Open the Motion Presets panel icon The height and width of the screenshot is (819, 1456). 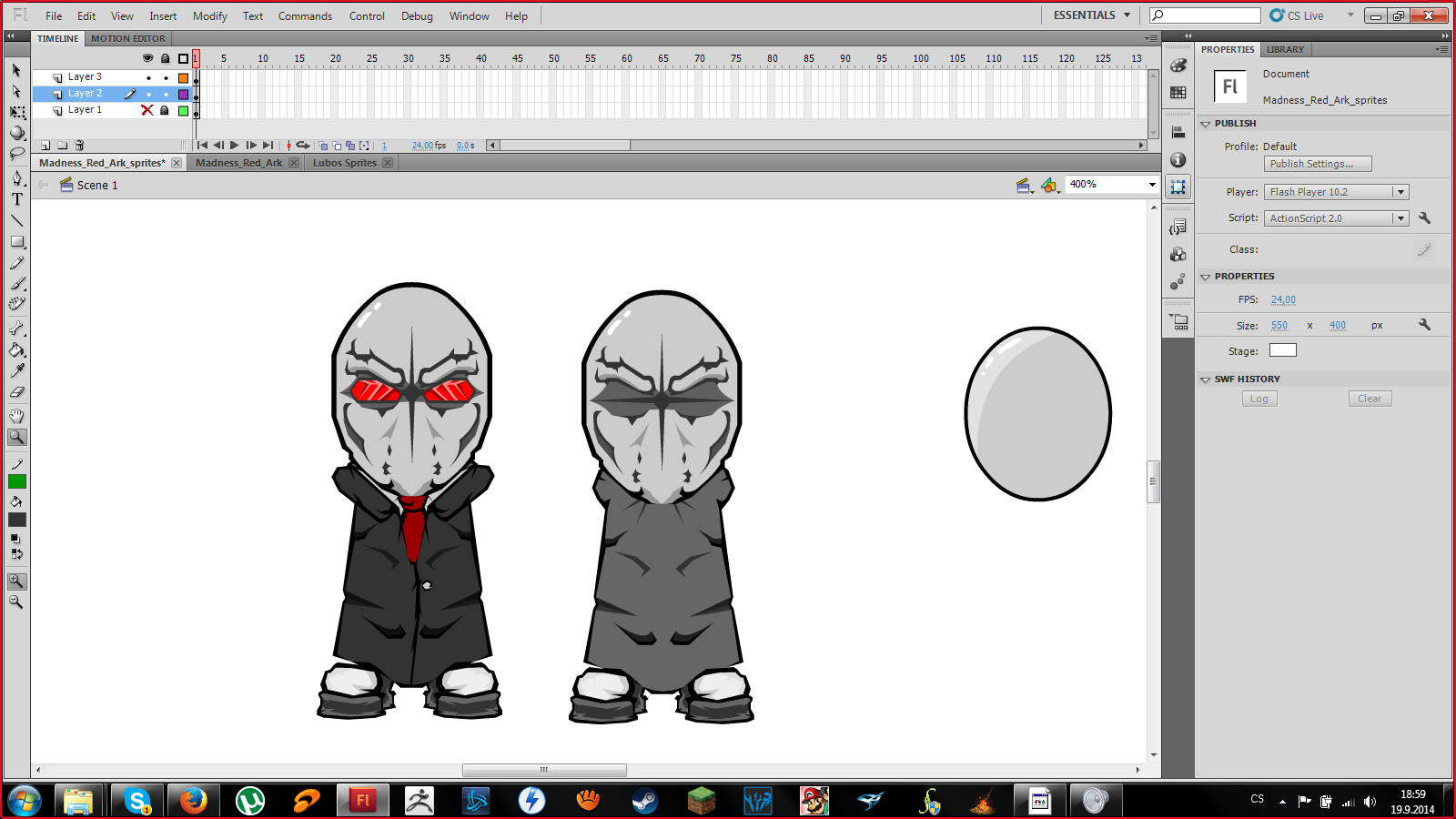point(1178,281)
